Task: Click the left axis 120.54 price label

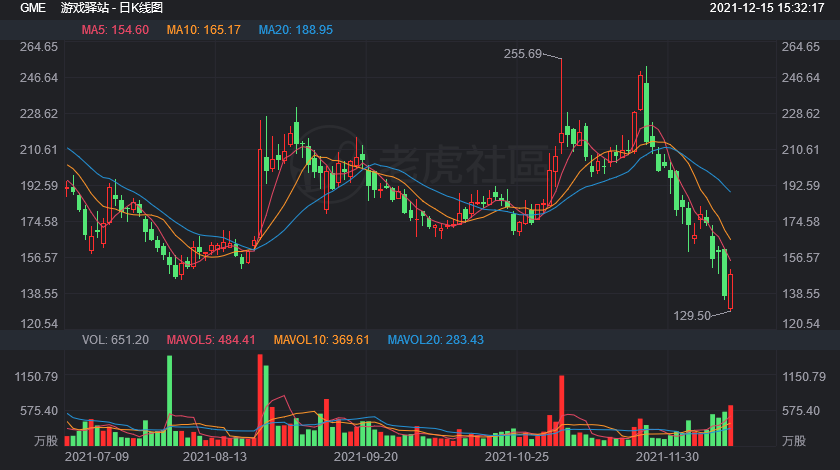Action: [39, 323]
